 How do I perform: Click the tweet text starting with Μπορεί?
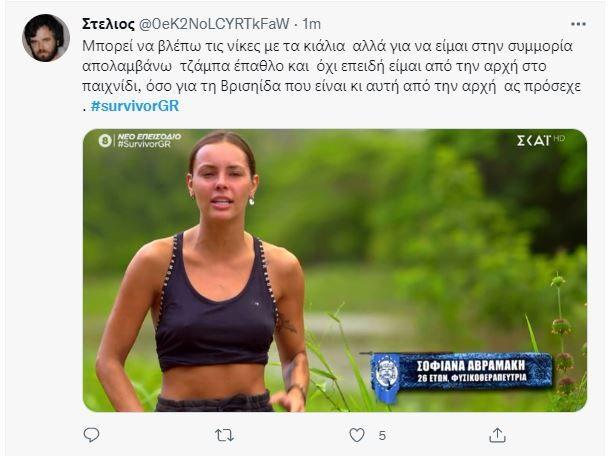click(x=300, y=46)
